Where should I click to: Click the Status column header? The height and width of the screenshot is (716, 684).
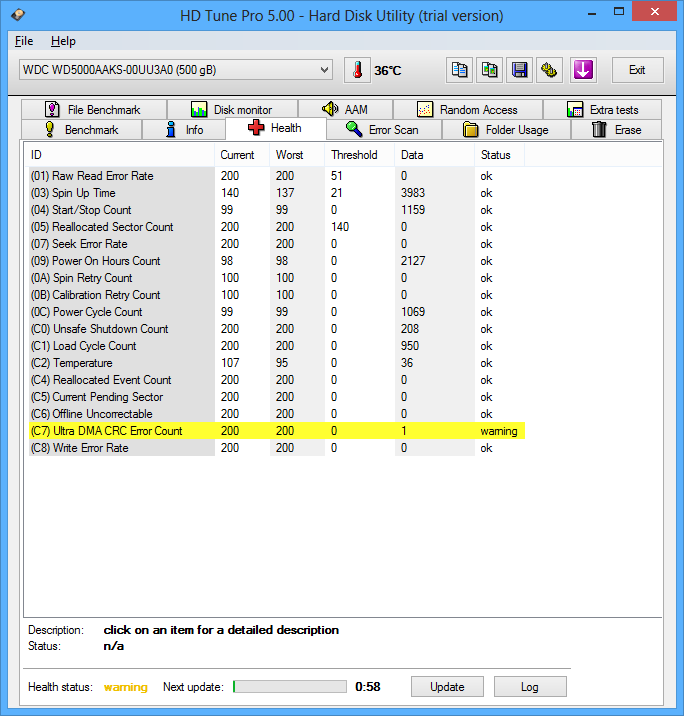(500, 155)
